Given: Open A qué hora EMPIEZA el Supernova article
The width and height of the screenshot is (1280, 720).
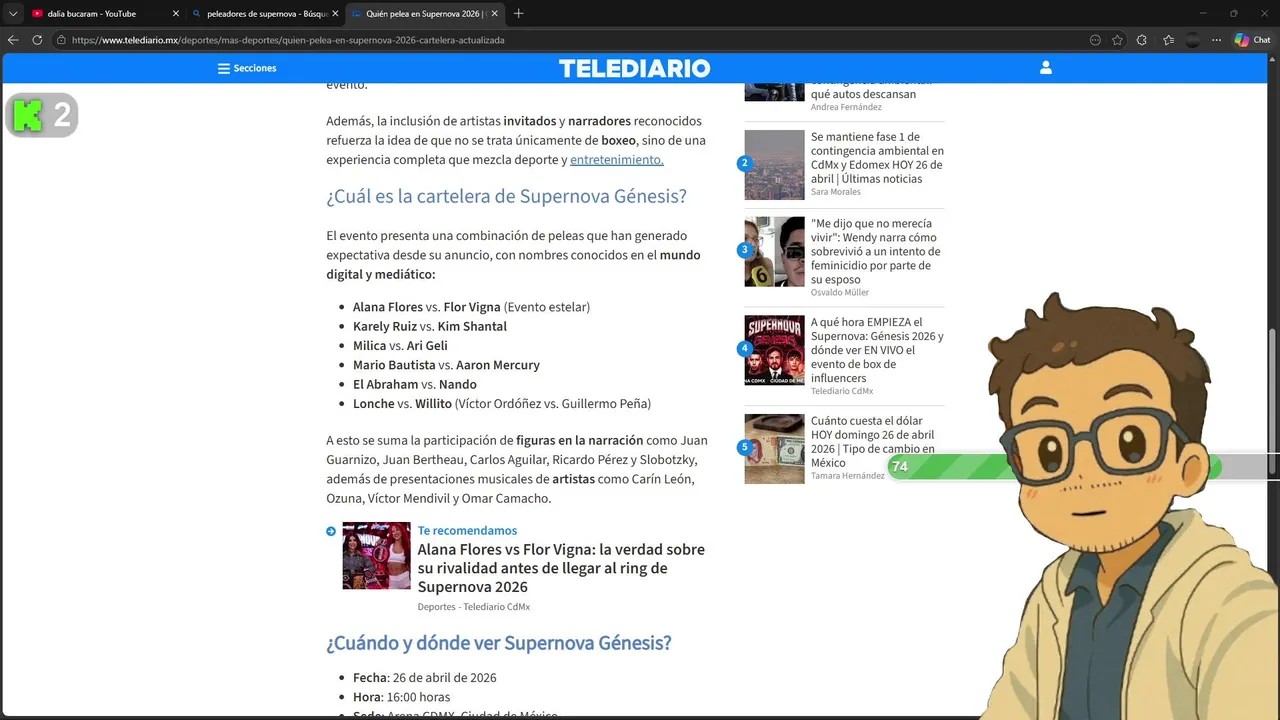Looking at the screenshot, I should click(x=877, y=350).
